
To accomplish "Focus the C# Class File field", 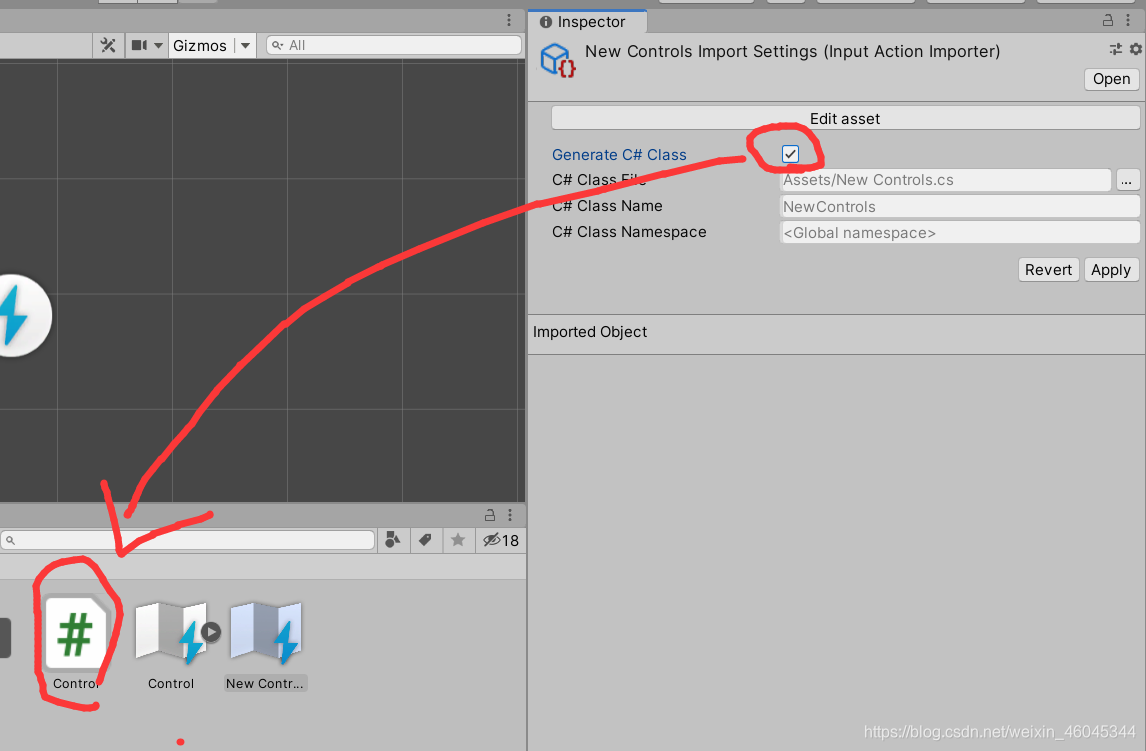I will tap(946, 180).
